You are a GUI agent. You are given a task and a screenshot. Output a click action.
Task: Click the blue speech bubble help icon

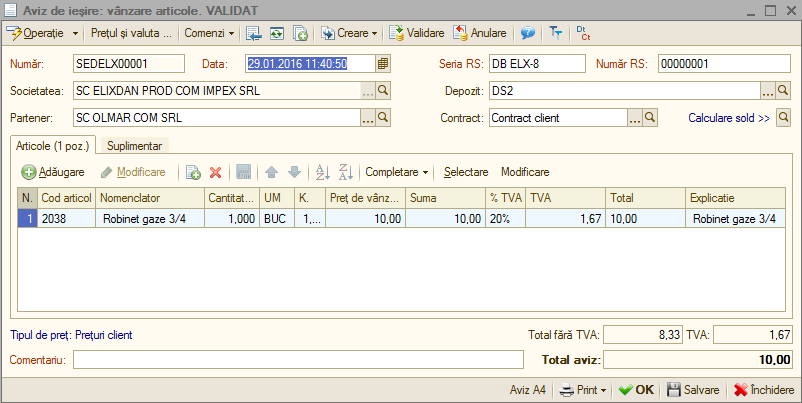(528, 33)
